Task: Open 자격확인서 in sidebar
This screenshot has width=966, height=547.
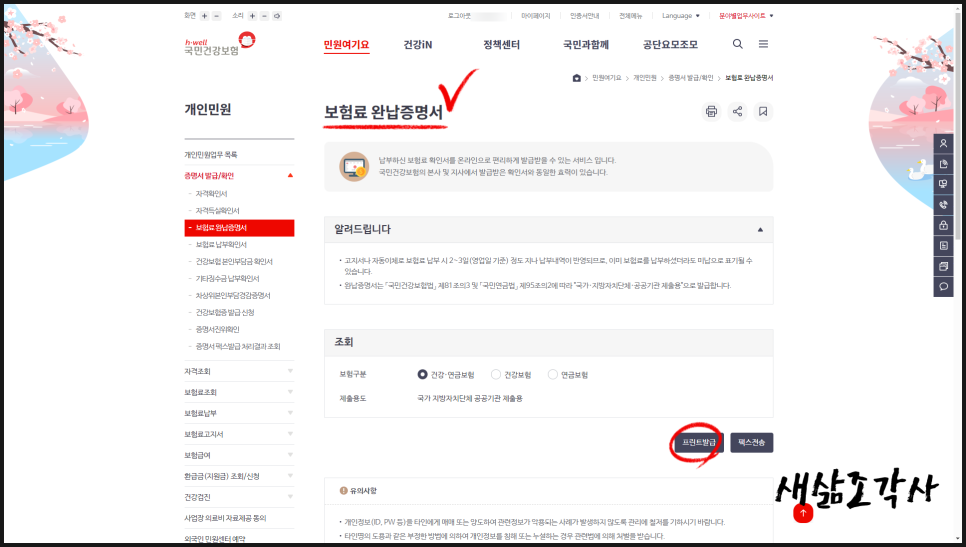Action: (x=211, y=193)
